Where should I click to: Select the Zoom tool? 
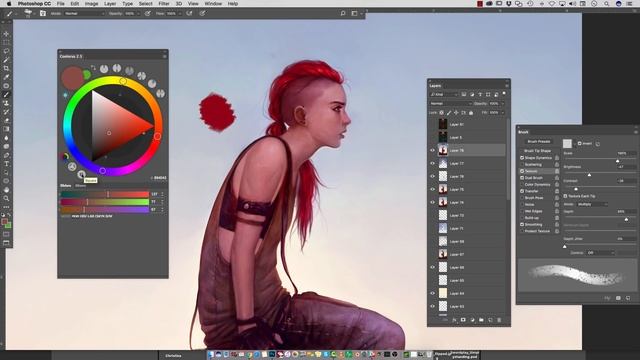pos(6,198)
